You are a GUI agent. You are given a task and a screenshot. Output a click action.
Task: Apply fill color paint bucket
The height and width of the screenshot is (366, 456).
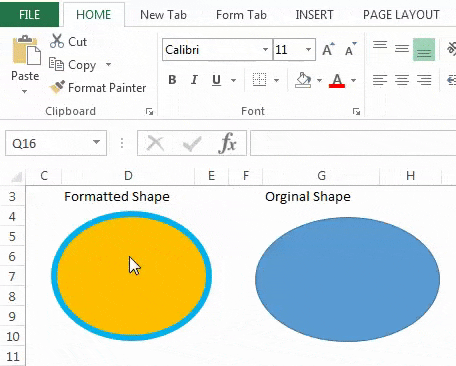pos(303,80)
